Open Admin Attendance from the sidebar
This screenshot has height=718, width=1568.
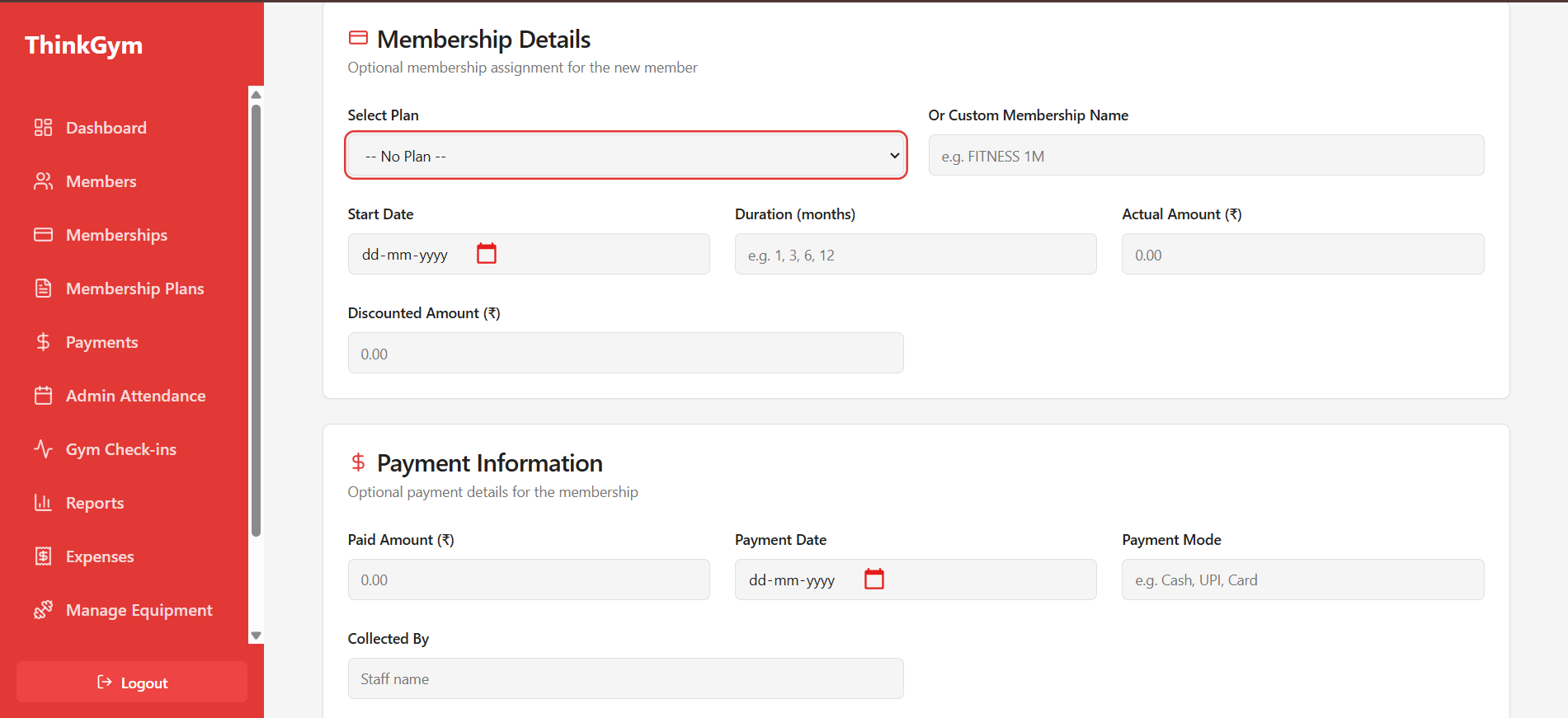135,396
